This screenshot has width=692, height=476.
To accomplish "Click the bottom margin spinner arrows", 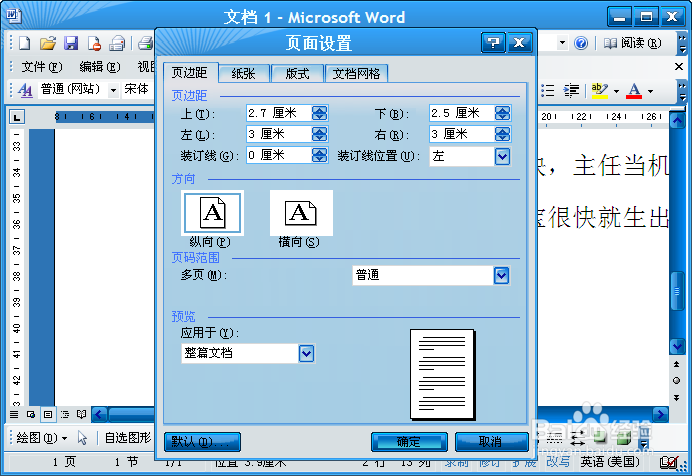I will 503,113.
